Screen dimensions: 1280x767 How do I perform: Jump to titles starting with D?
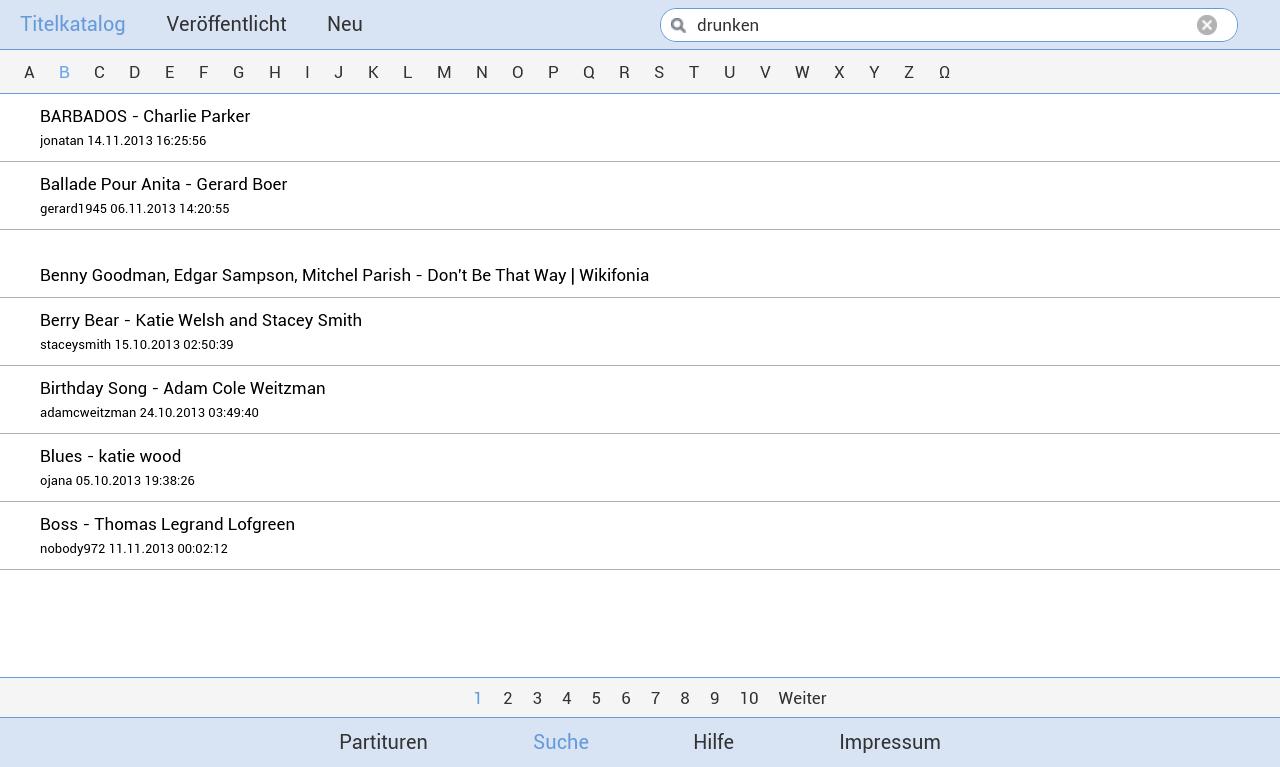134,72
